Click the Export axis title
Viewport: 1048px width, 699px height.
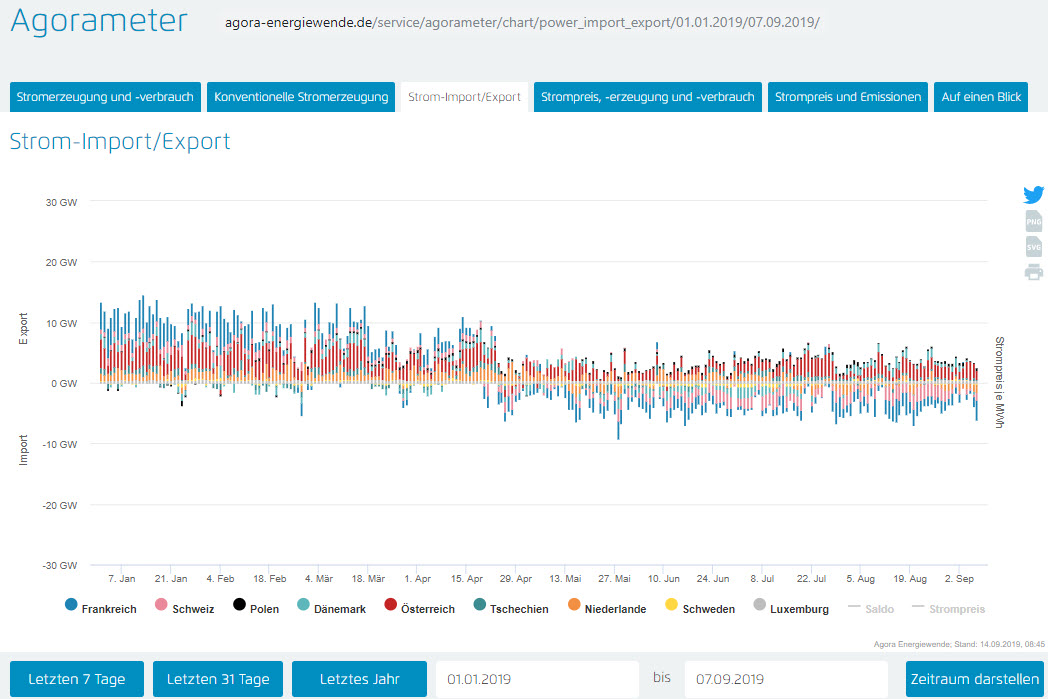click(x=23, y=329)
